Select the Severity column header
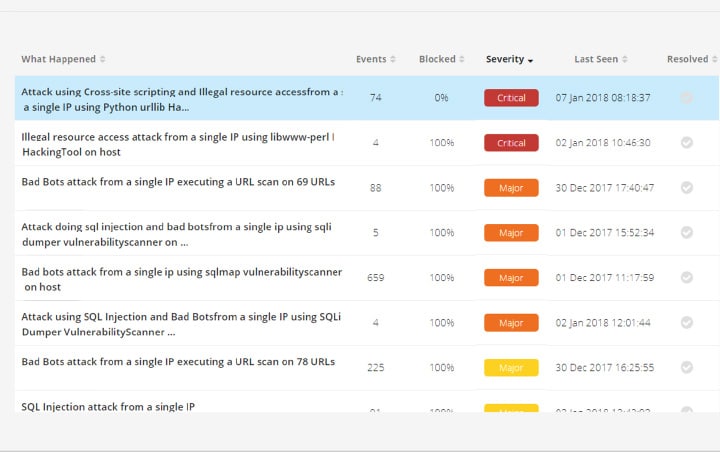Viewport: 720px width, 460px height. (504, 60)
